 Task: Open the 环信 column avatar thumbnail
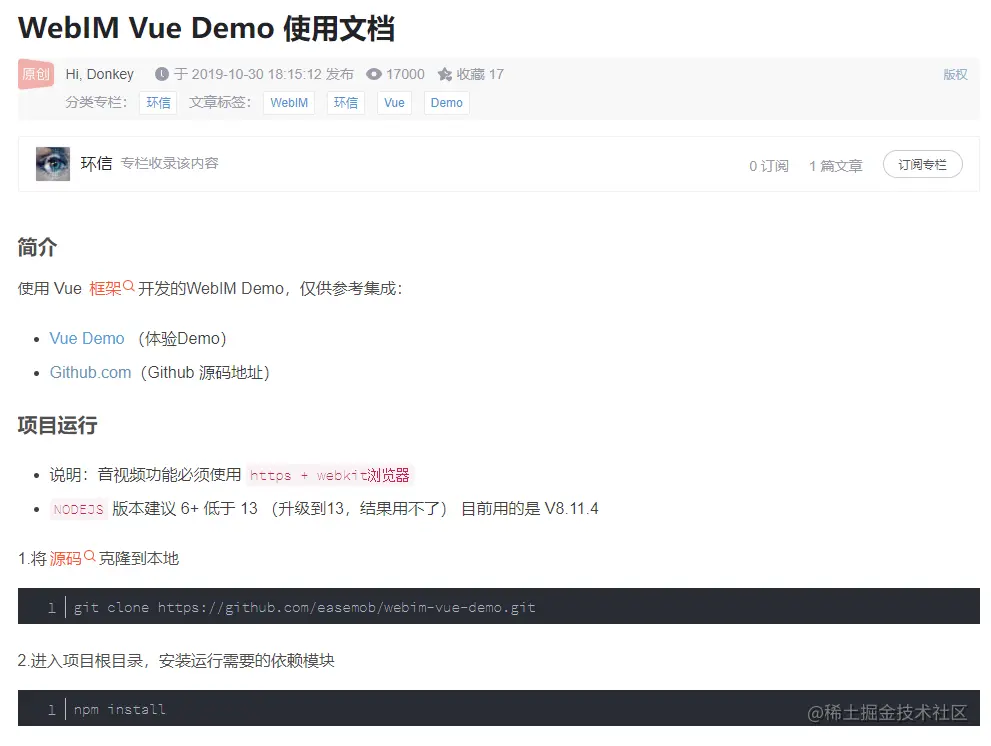click(53, 164)
